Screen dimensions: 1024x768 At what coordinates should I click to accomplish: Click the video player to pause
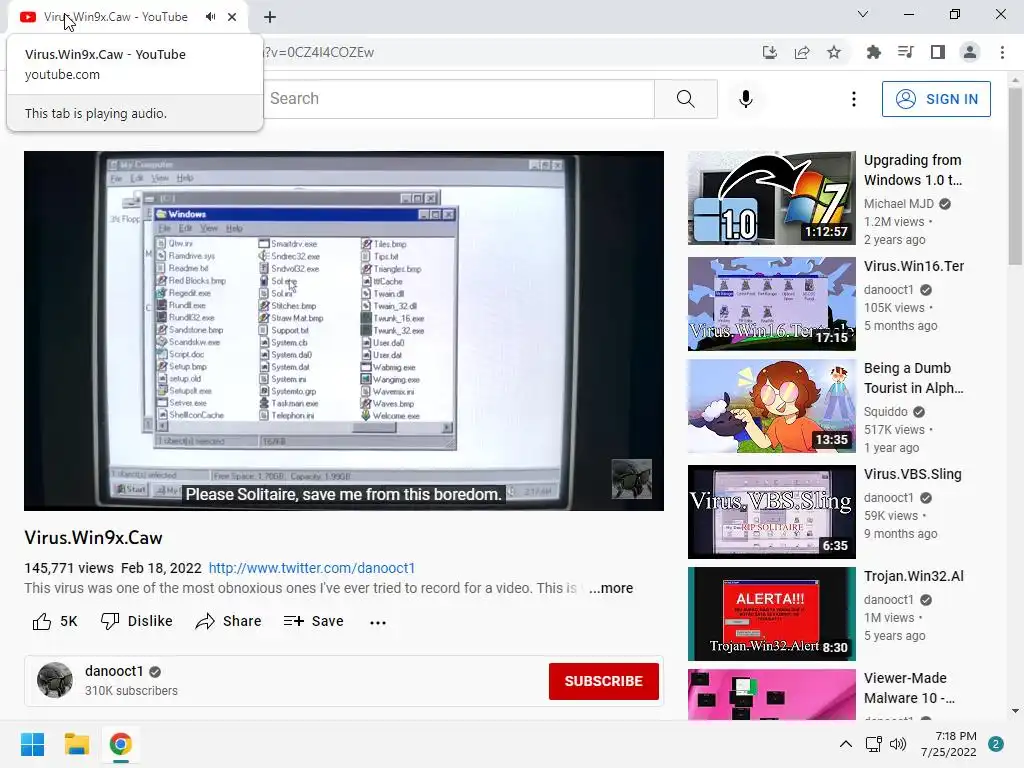pyautogui.click(x=344, y=330)
